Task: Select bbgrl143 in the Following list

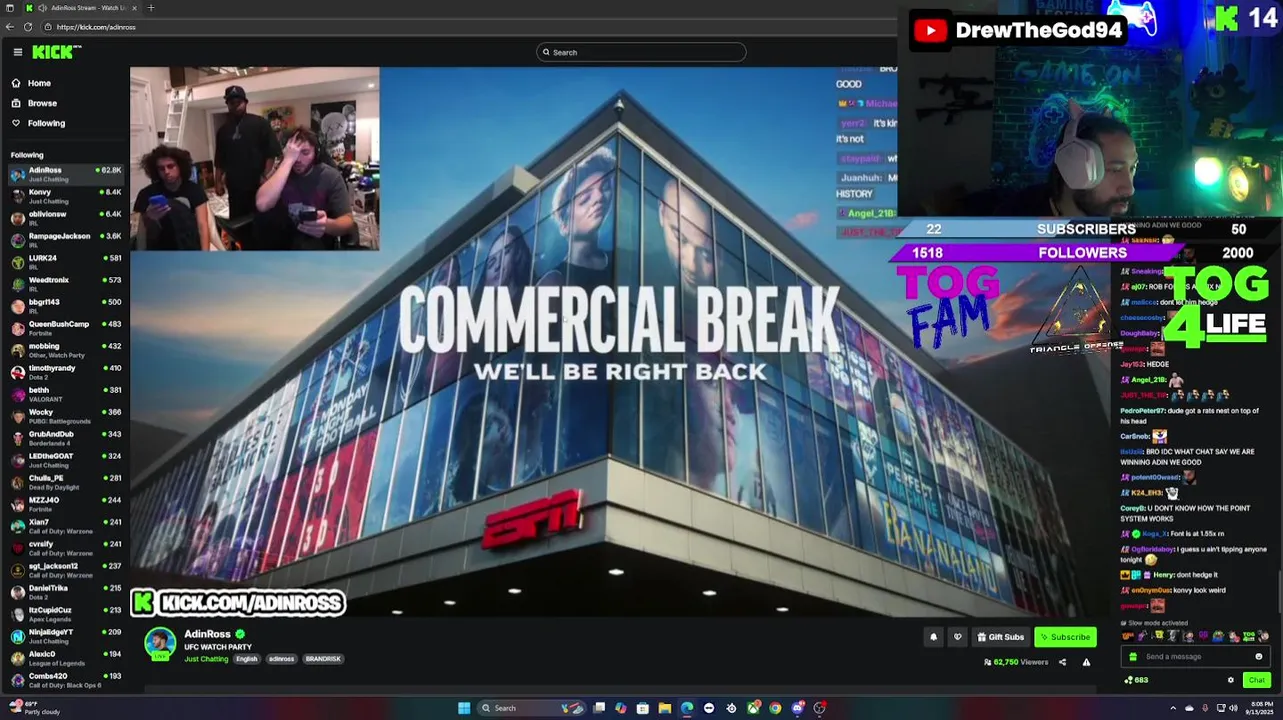Action: [65, 306]
